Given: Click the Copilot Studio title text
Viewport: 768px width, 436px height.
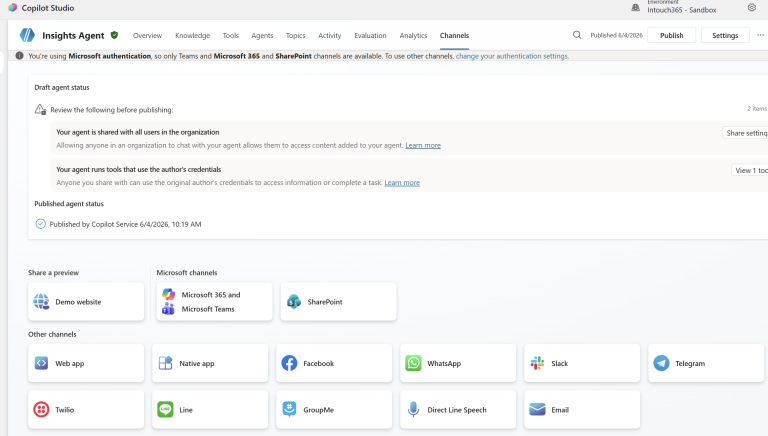Looking at the screenshot, I should [x=48, y=8].
